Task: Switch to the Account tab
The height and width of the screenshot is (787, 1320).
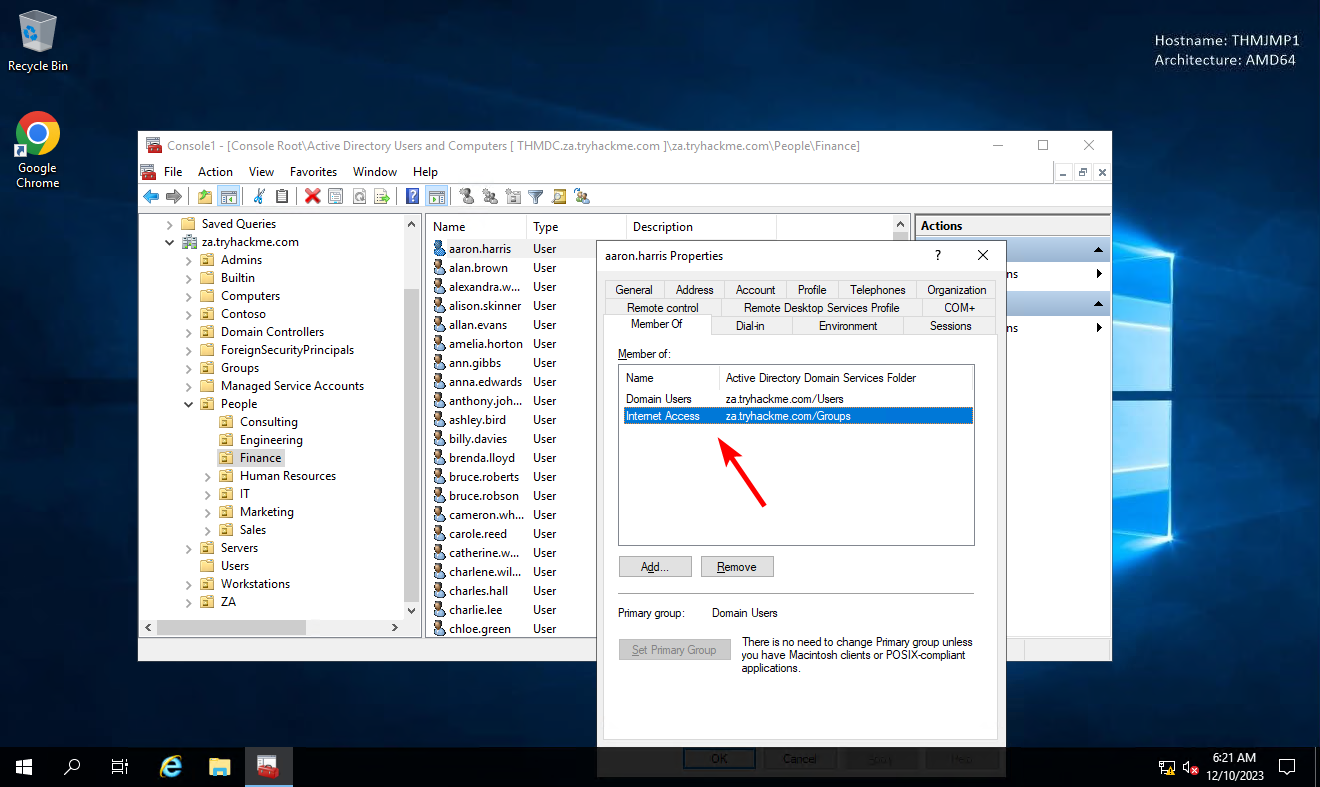Action: (x=756, y=290)
